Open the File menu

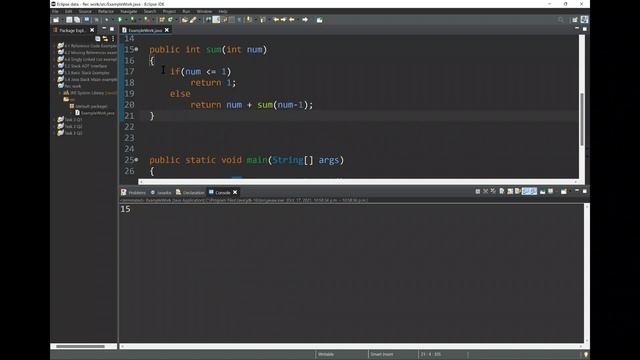55,11
